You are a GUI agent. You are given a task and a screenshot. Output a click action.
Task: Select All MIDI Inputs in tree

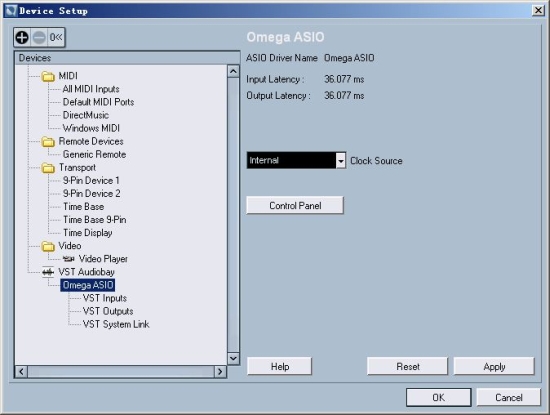pos(91,89)
